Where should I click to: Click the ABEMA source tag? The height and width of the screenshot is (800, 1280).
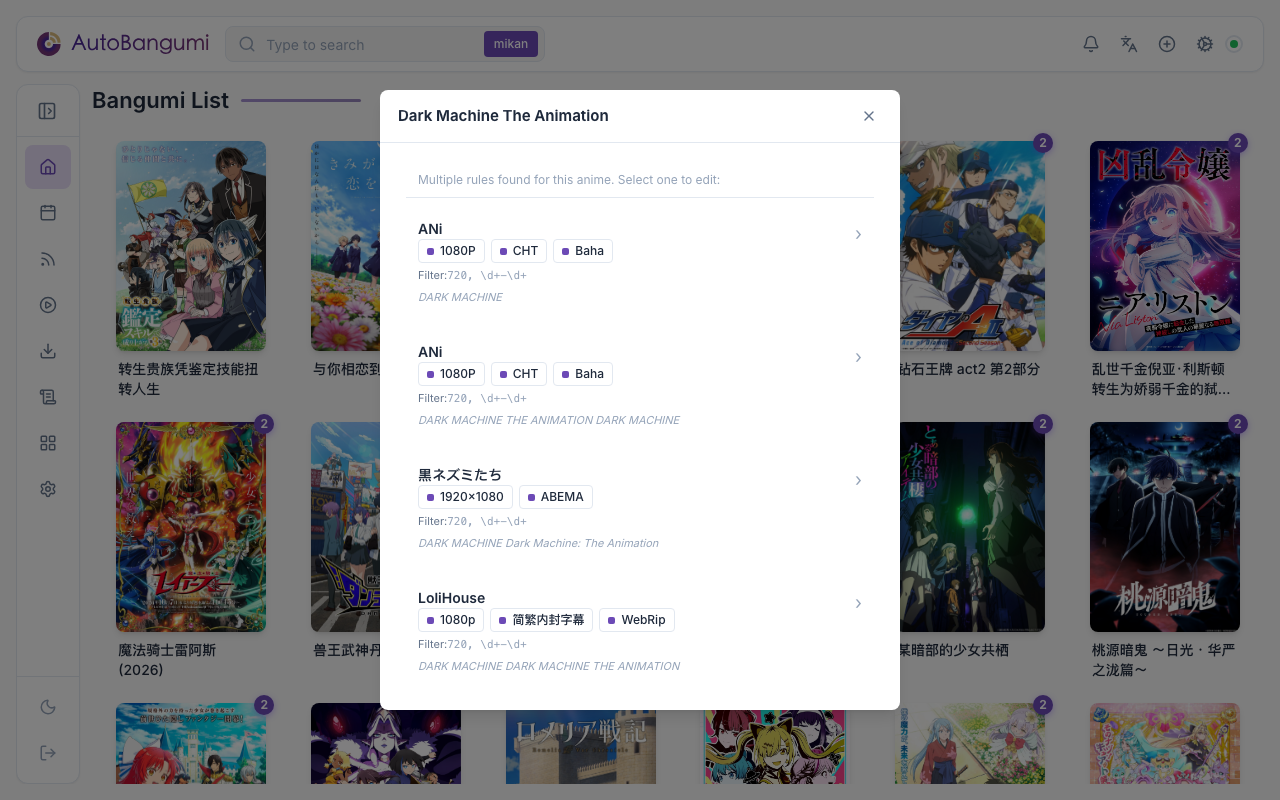pyautogui.click(x=556, y=497)
